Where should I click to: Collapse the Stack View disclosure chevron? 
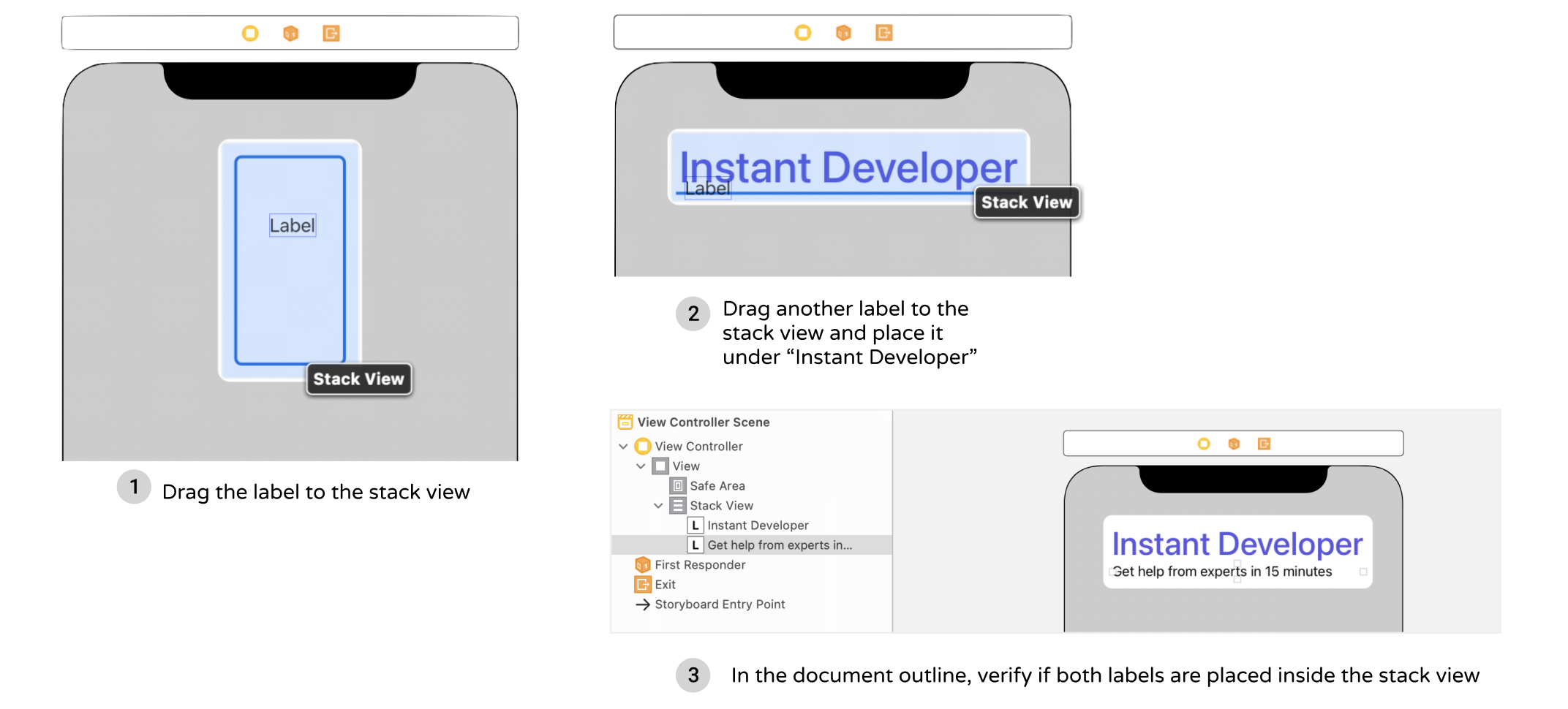point(657,505)
